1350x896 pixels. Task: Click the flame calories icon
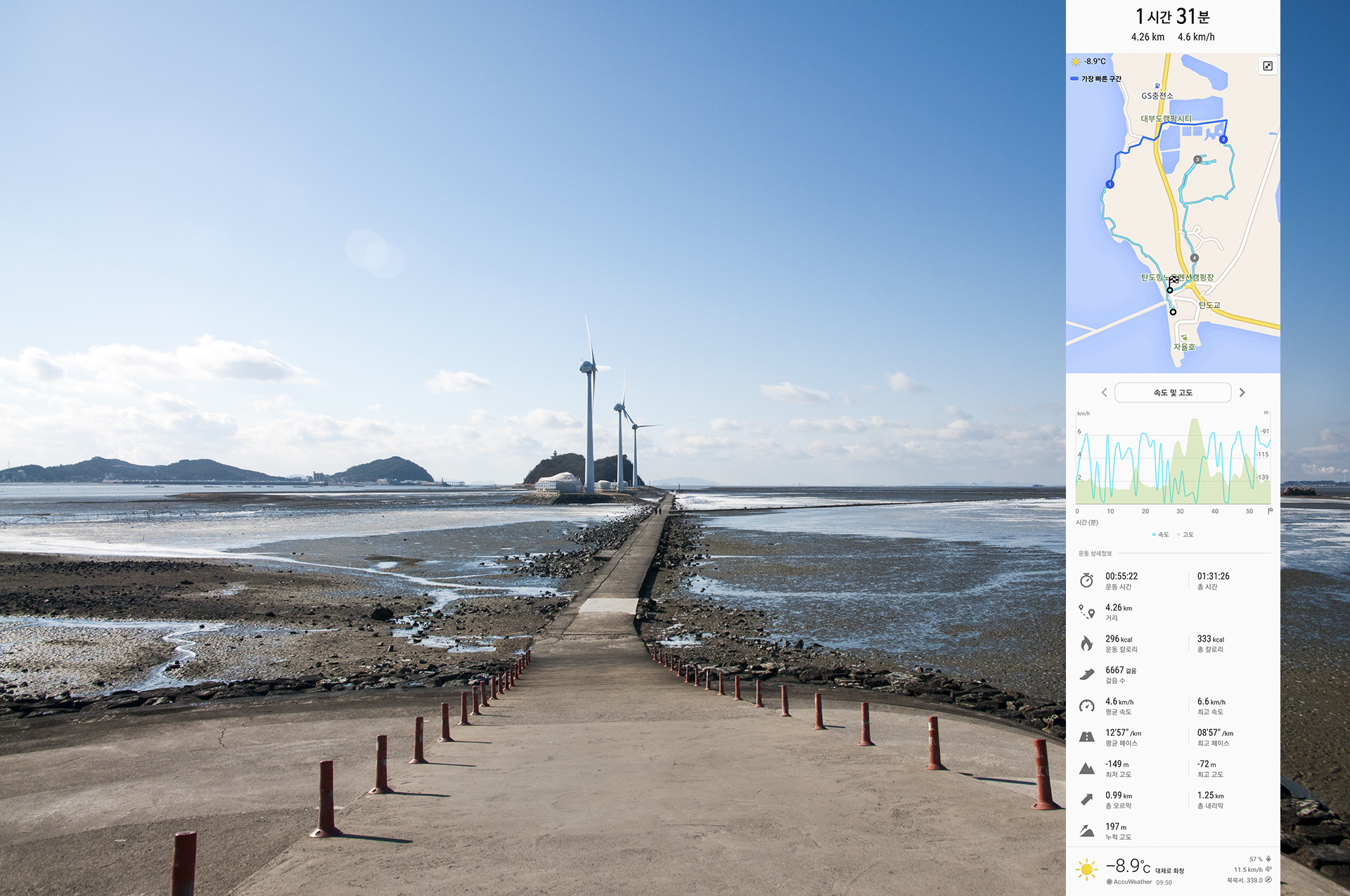[1086, 643]
